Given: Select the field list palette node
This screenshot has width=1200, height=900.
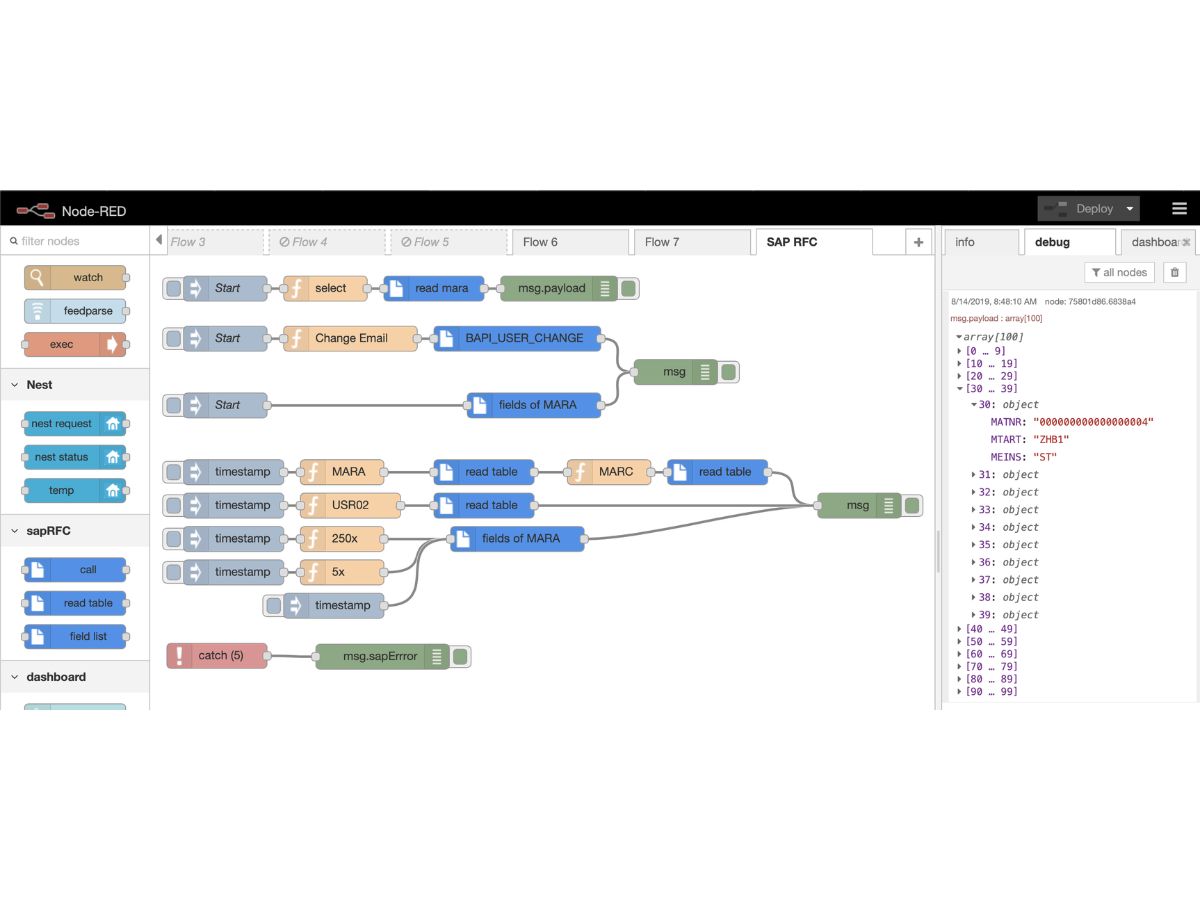Looking at the screenshot, I should click(x=76, y=636).
